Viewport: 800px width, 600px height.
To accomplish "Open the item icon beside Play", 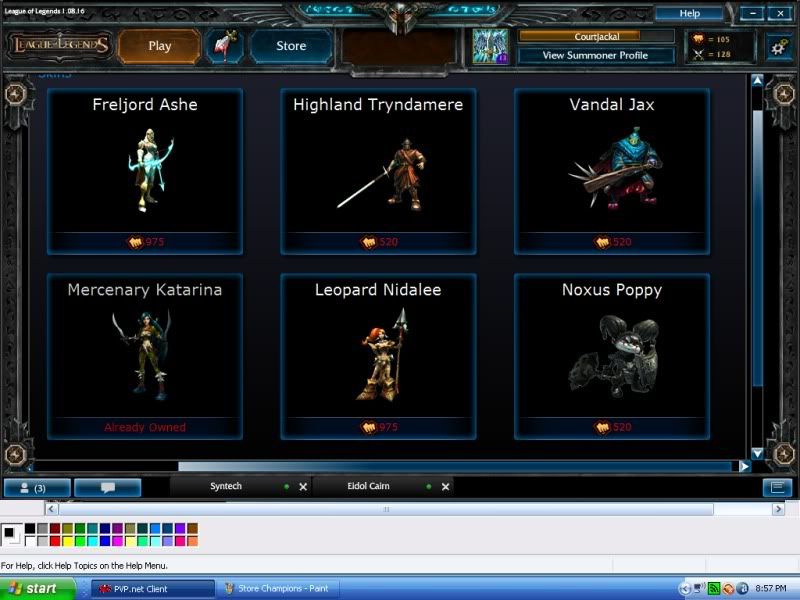I will pyautogui.click(x=224, y=46).
